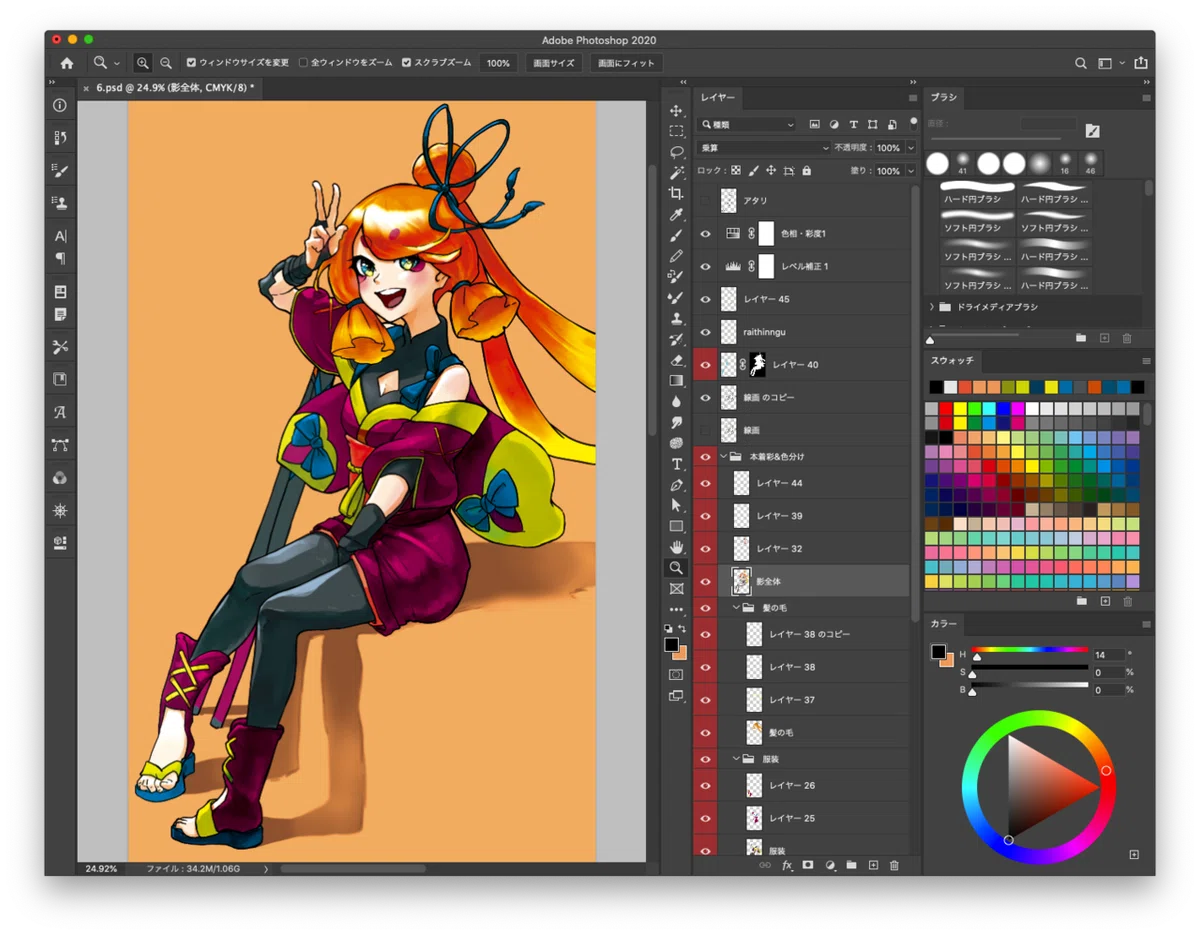The width and height of the screenshot is (1200, 935).
Task: Toggle Quick Mask mode
Action: click(677, 675)
